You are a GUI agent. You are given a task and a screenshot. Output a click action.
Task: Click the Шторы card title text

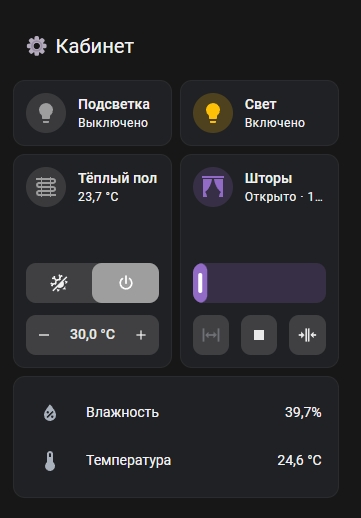coord(268,179)
